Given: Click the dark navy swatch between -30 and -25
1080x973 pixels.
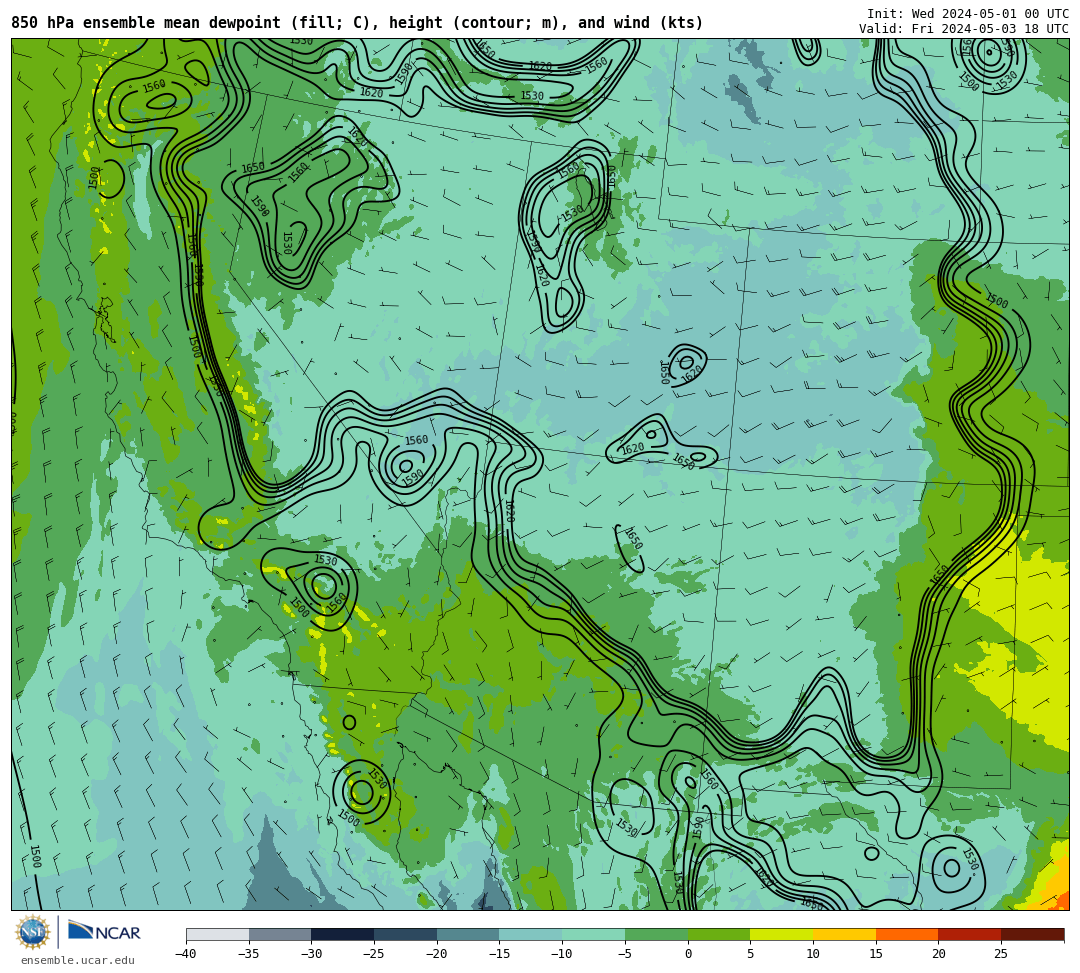Looking at the screenshot, I should [x=343, y=934].
